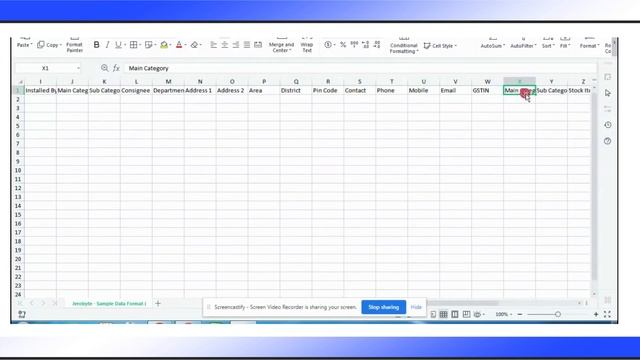Click the cell shading style icon

click(149, 45)
